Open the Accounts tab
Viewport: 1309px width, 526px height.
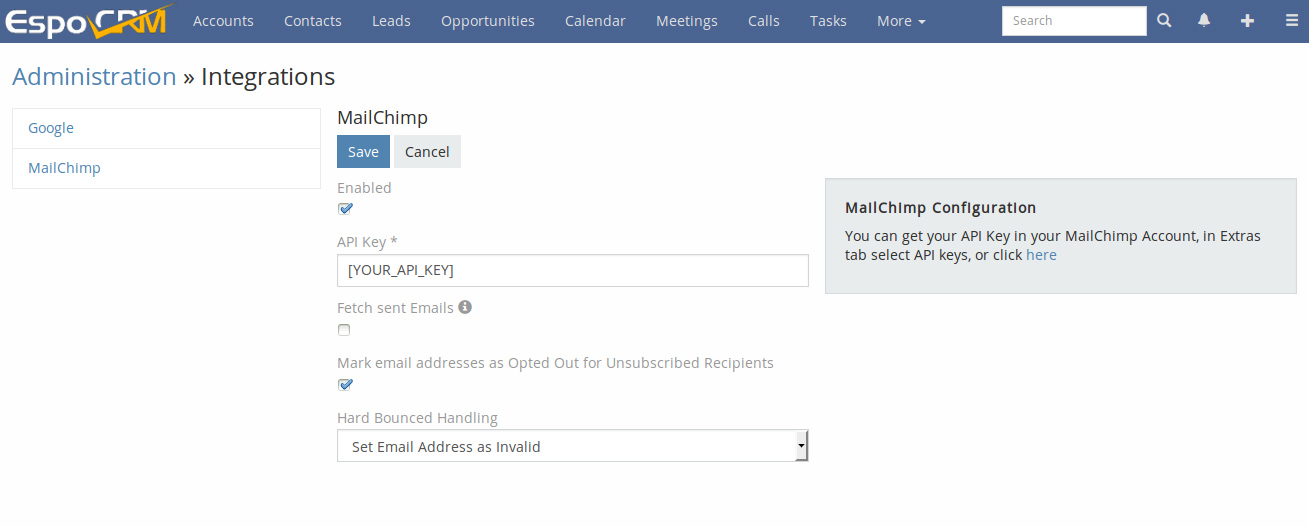click(223, 21)
